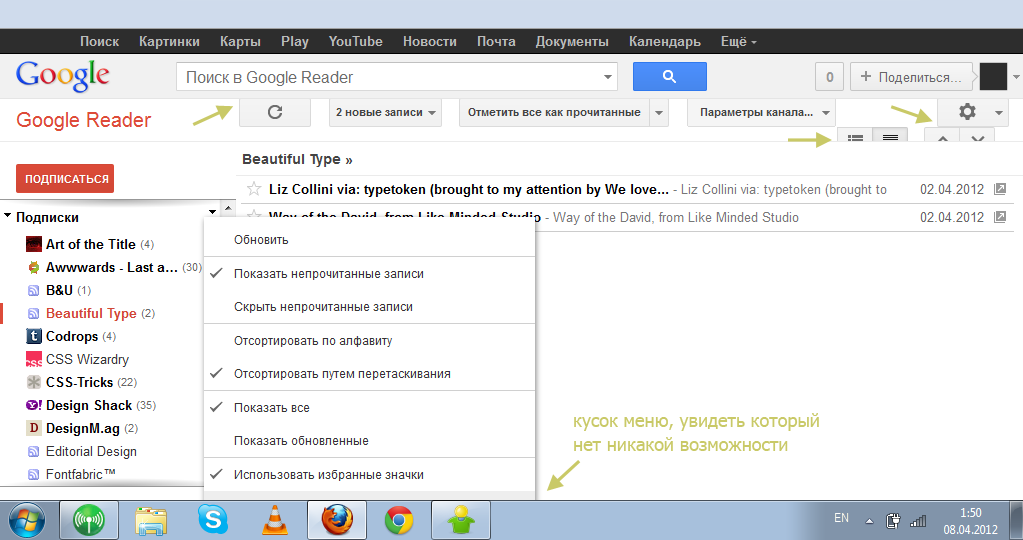Click the Codrops feed favicon
1023x540 pixels.
click(x=34, y=336)
